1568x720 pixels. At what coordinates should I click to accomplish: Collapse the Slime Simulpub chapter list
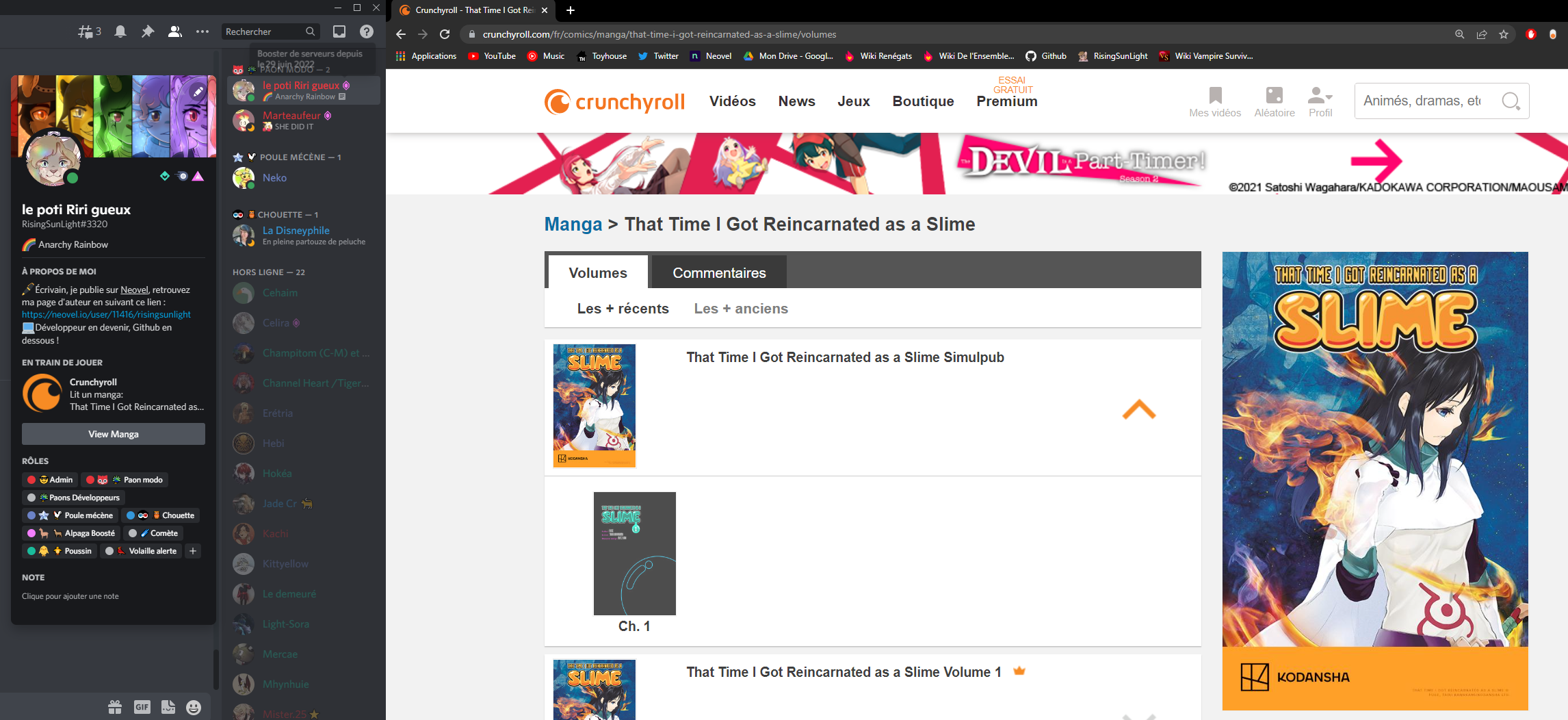1138,409
